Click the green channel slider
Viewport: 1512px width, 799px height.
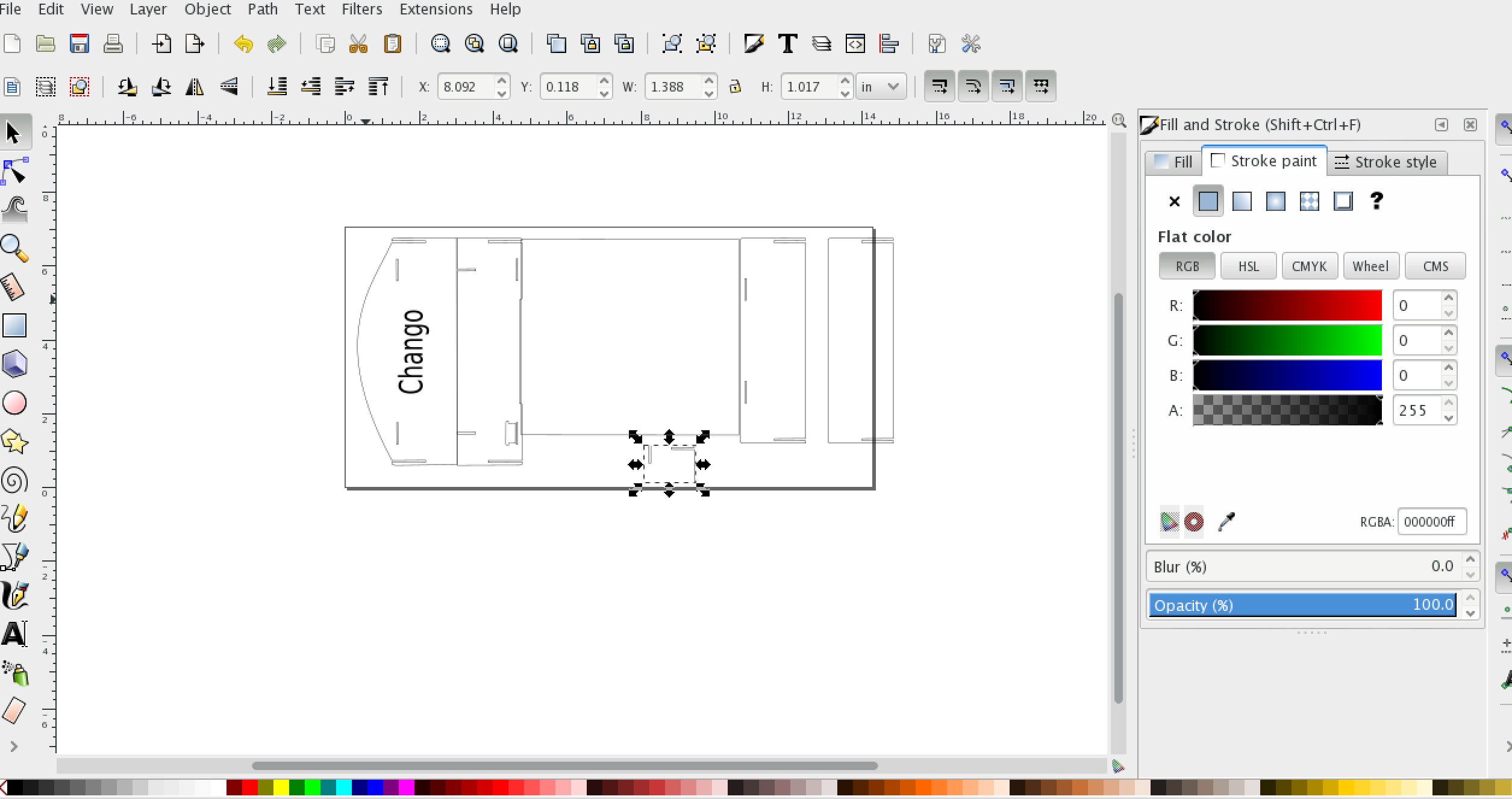[x=1287, y=340]
